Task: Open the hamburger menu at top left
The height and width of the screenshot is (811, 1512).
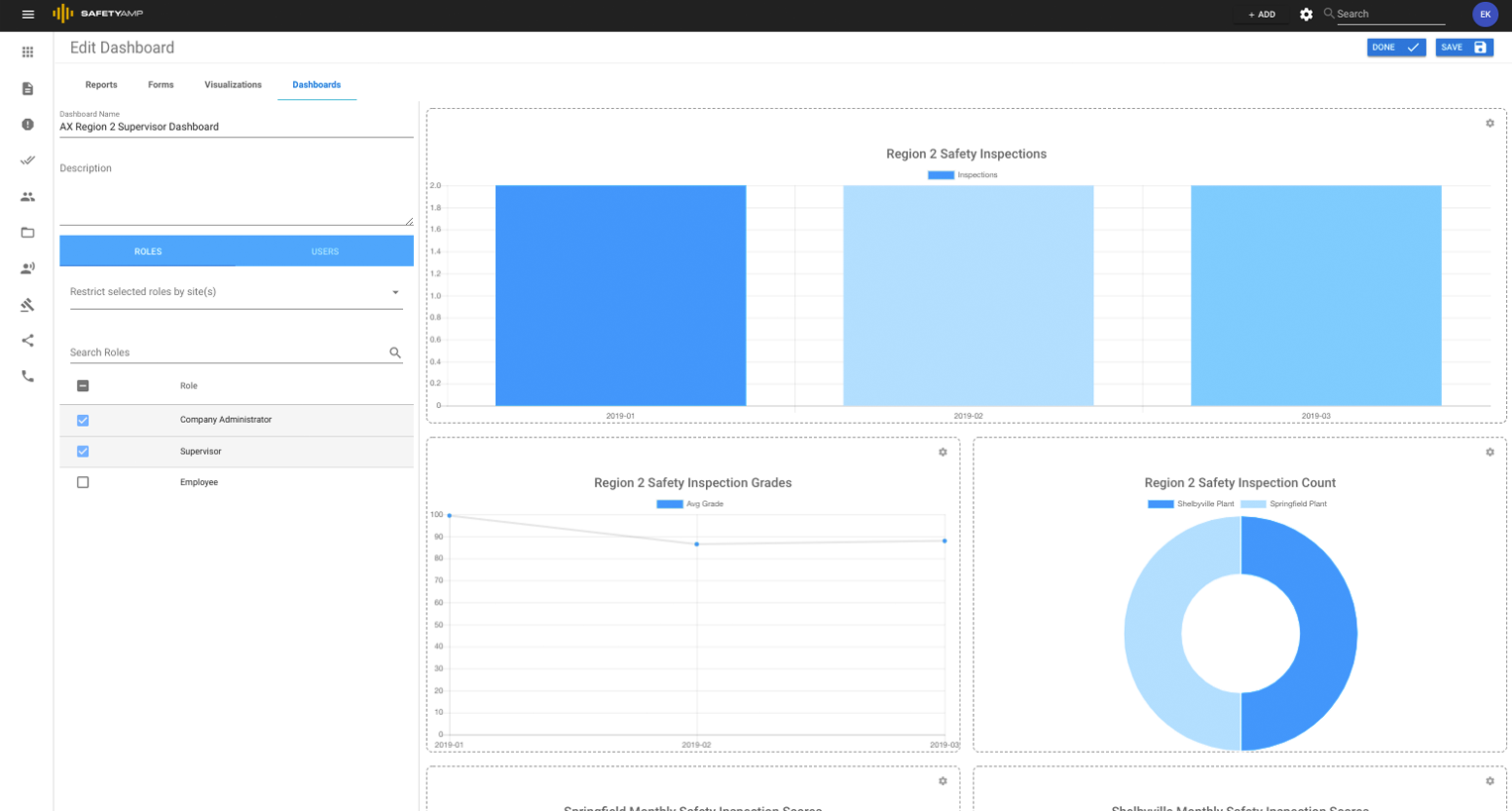Action: tap(27, 14)
